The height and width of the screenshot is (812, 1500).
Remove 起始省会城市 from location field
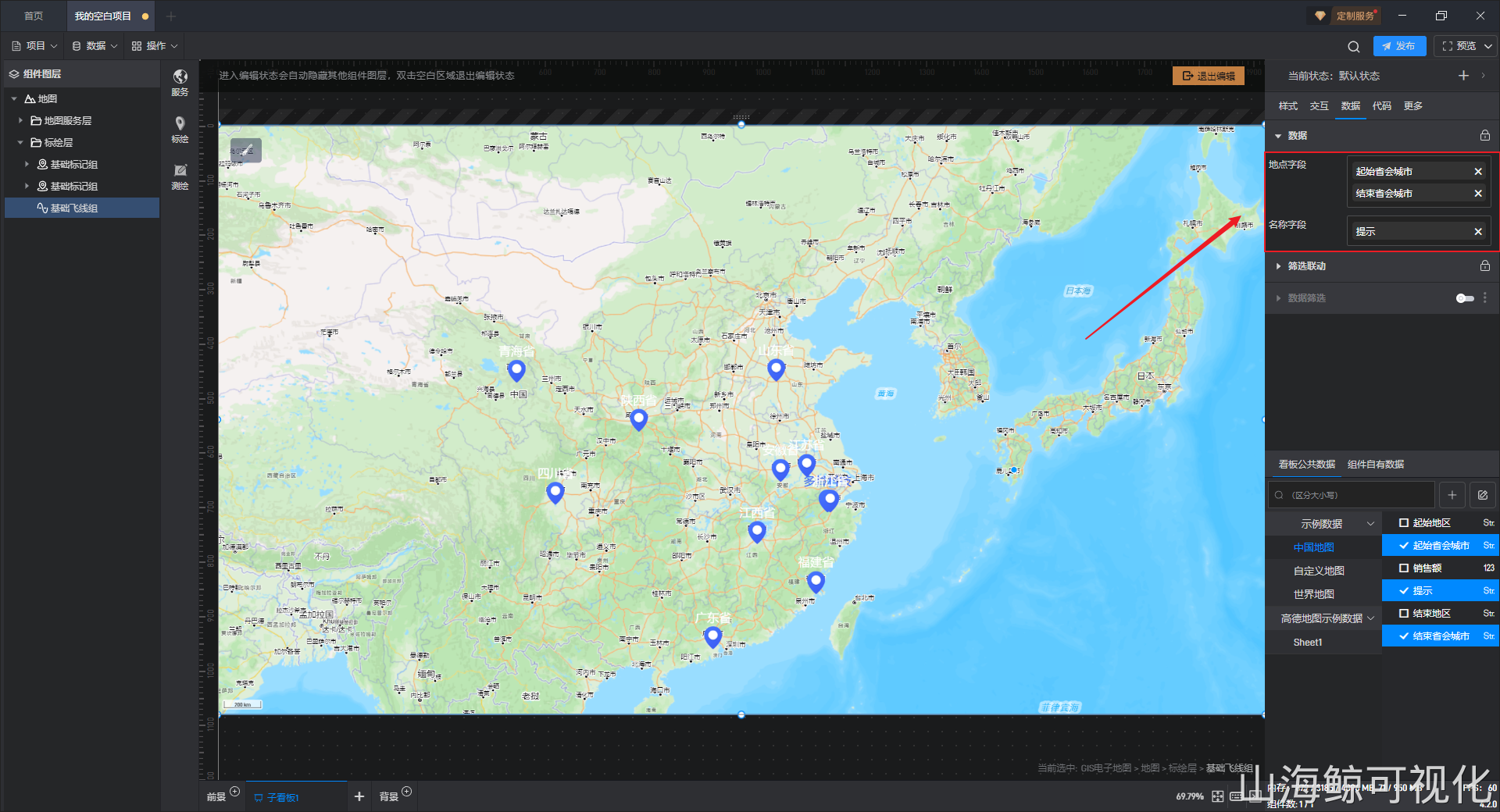click(x=1478, y=171)
